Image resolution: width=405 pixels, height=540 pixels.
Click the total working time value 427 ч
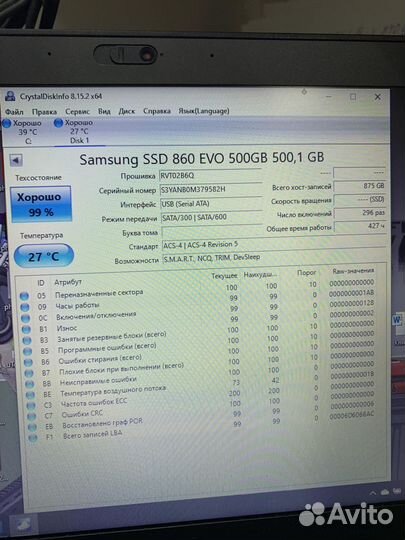pos(360,226)
